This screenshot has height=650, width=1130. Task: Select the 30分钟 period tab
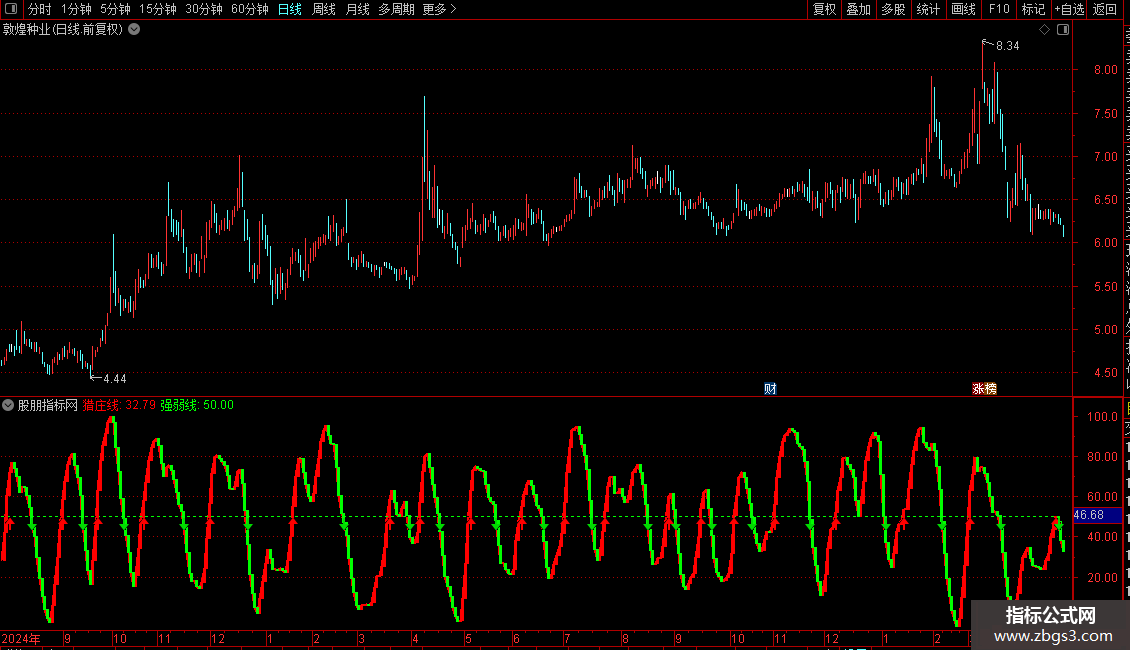204,9
